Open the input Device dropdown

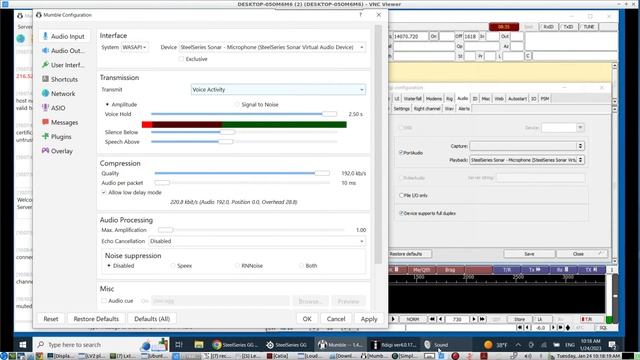(x=272, y=47)
